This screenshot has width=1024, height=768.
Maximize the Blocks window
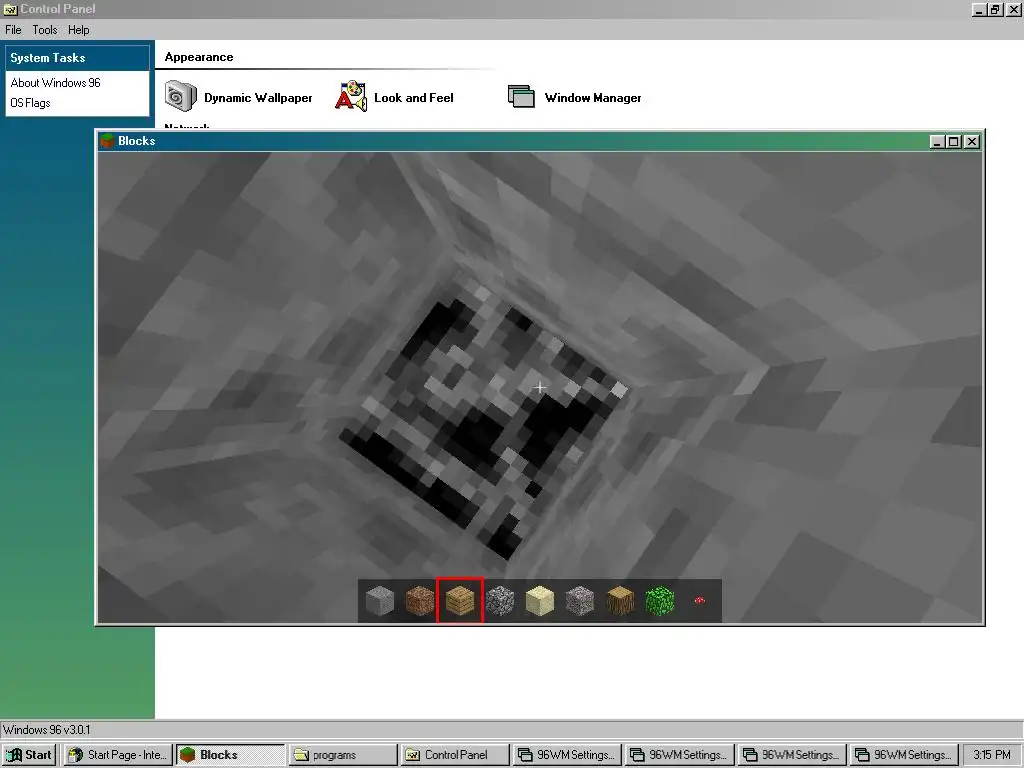pyautogui.click(x=953, y=142)
